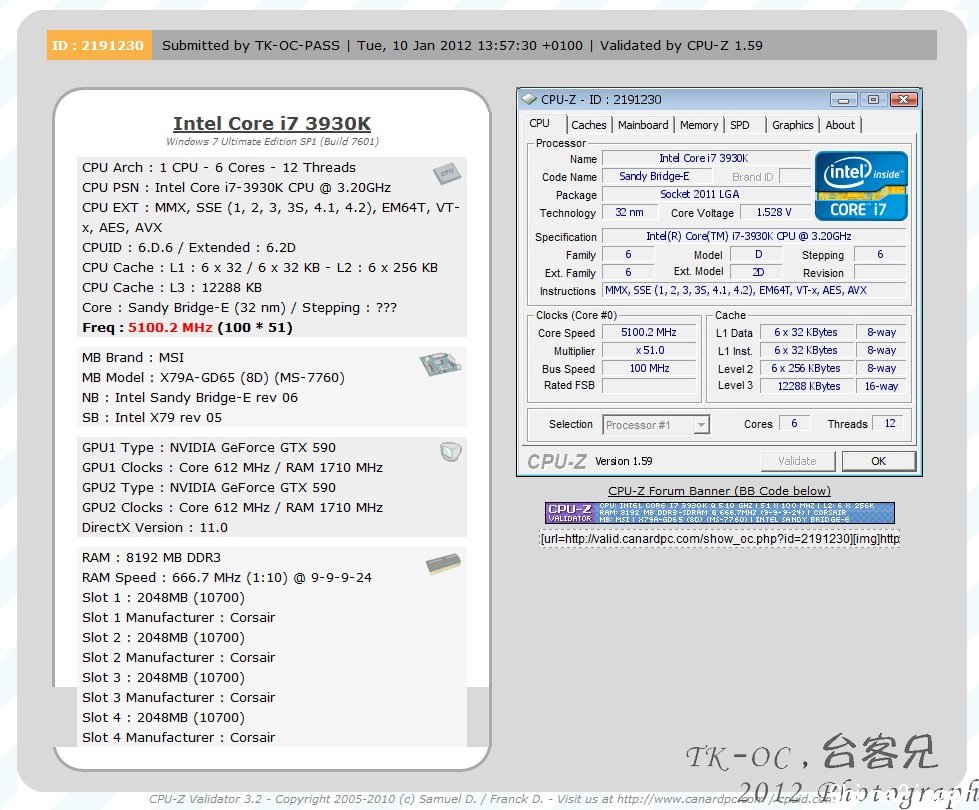Click the OK button in CPU-Z

click(x=878, y=461)
